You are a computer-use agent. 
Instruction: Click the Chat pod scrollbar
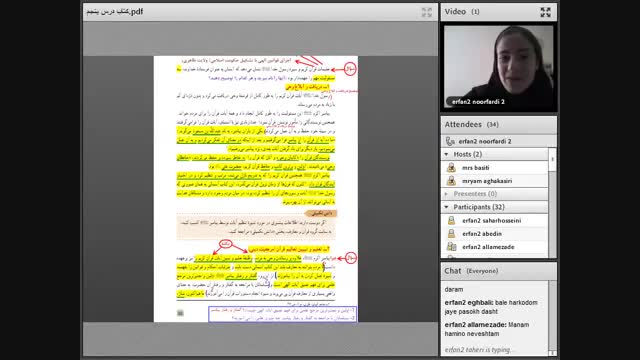(552, 318)
